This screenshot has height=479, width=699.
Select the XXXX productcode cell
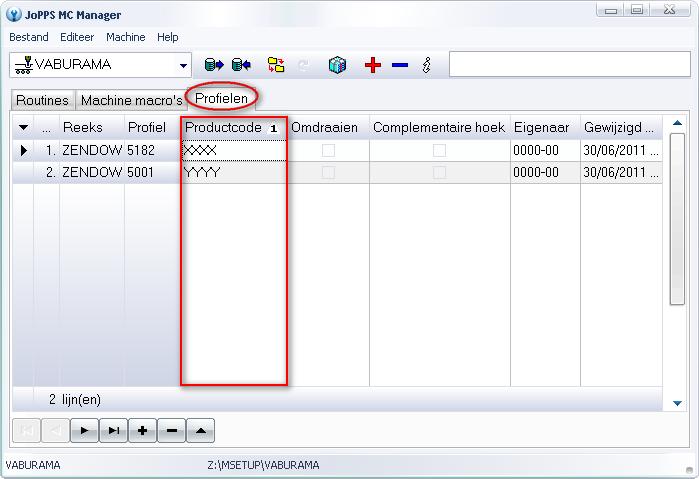[234, 150]
